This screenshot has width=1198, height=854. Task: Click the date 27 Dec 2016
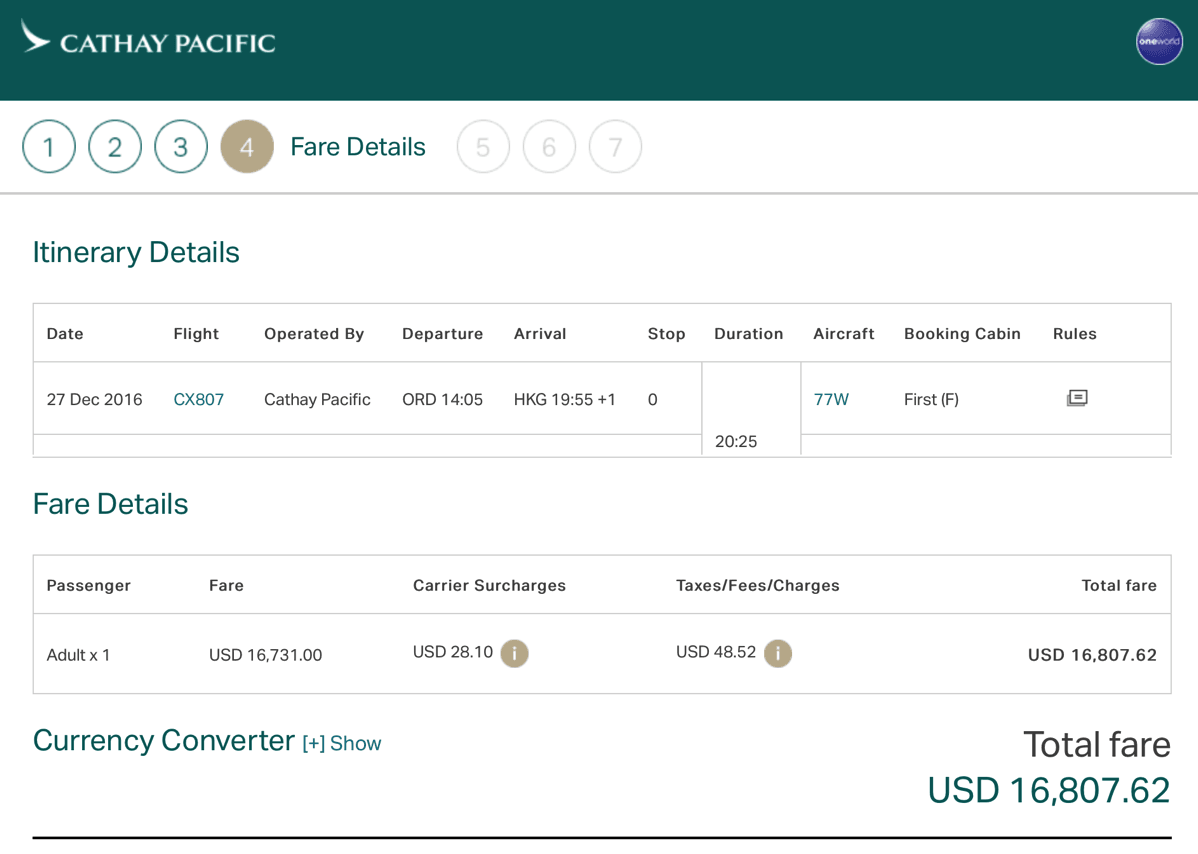click(94, 400)
